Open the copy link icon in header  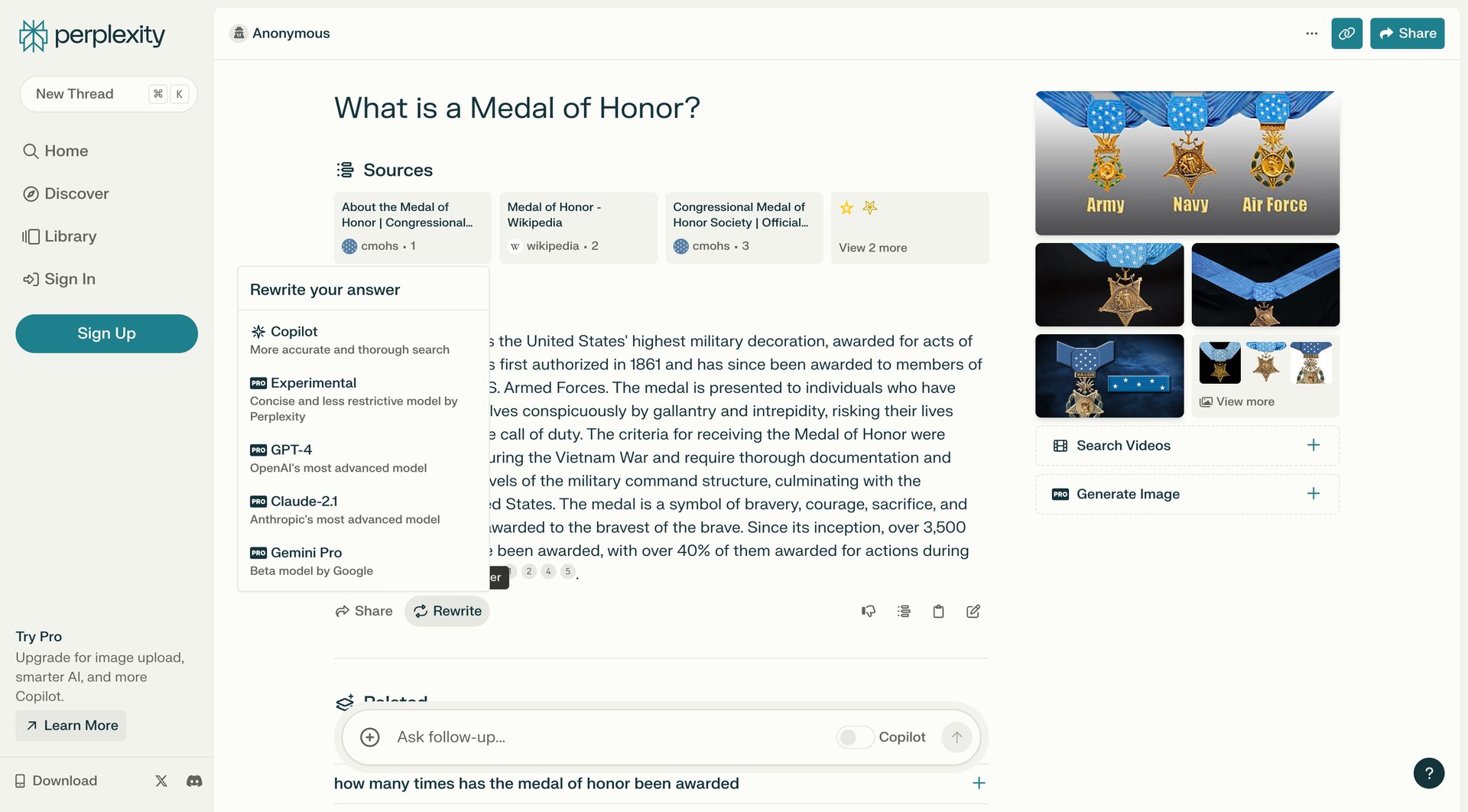[1346, 33]
